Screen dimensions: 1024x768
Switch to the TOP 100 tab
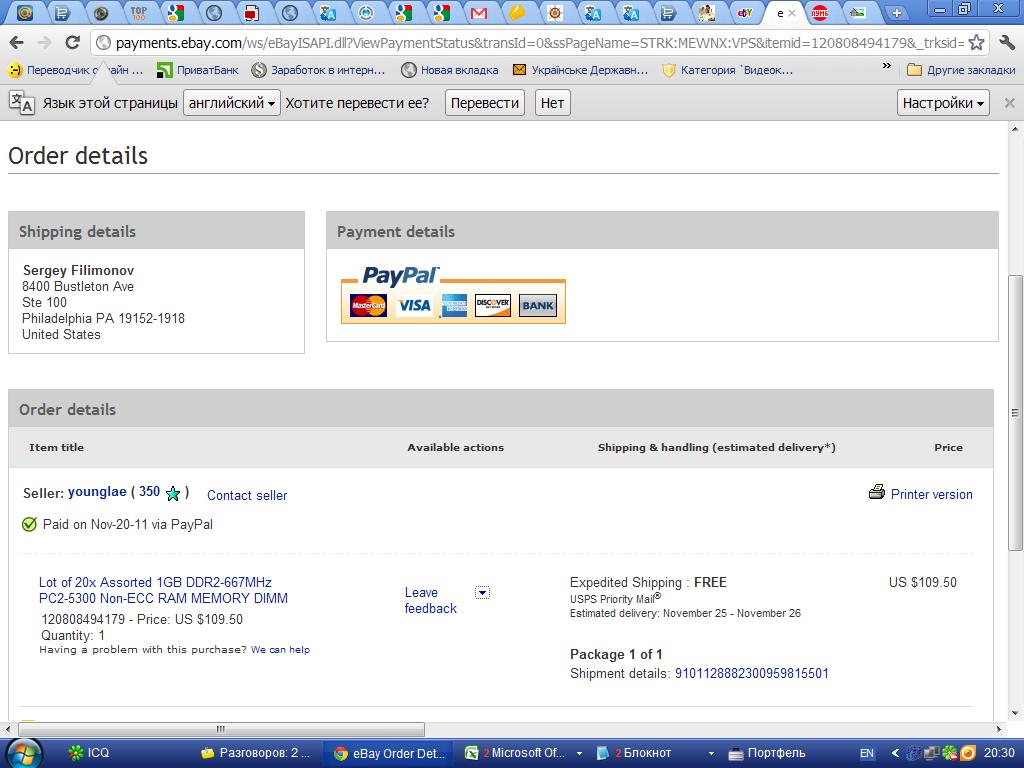pyautogui.click(x=138, y=12)
